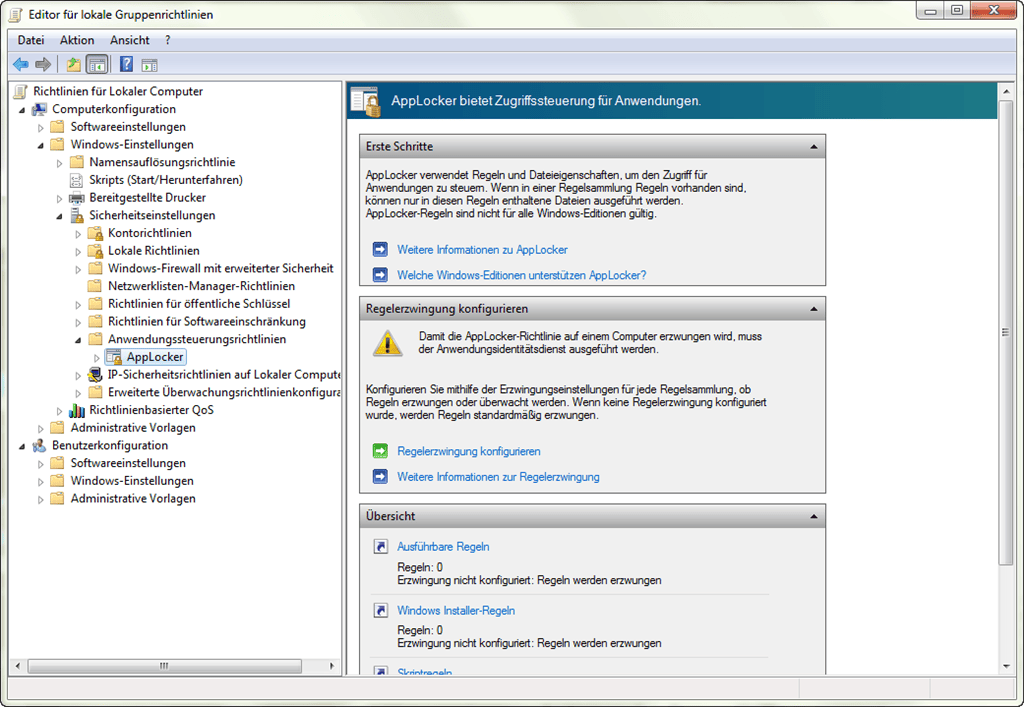1024x707 pixels.
Task: Expand the Kontorichtlinien tree node
Action: click(78, 233)
